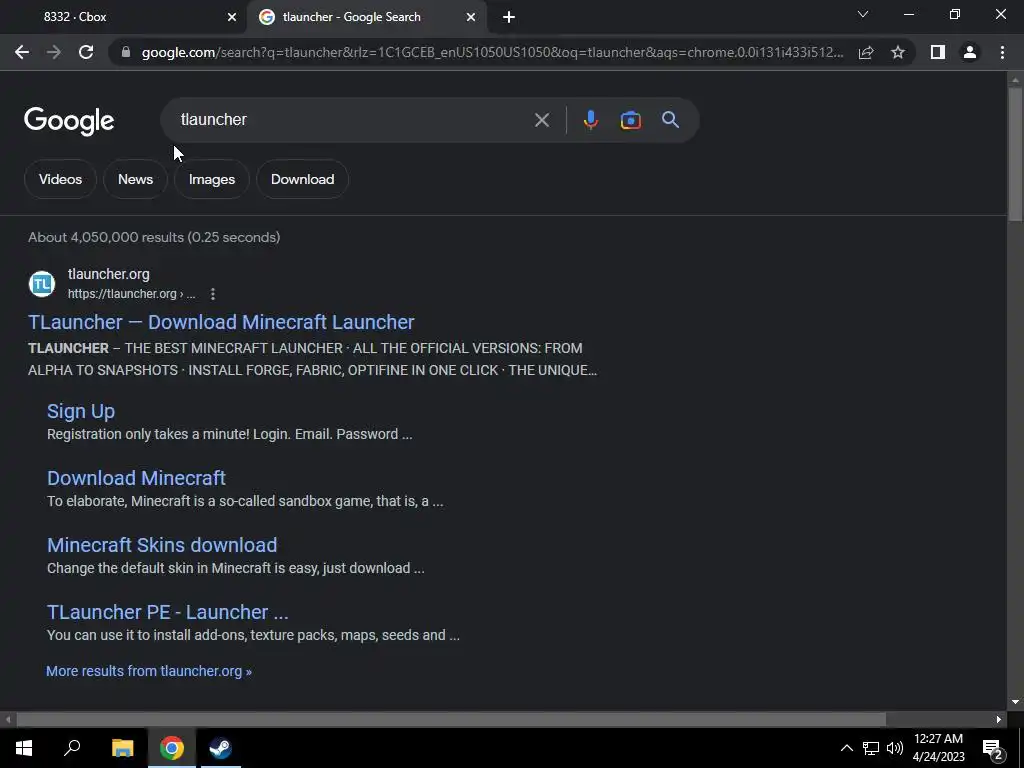Click the scroll right arrow at bottom
Viewport: 1024px width, 768px height.
click(x=999, y=720)
